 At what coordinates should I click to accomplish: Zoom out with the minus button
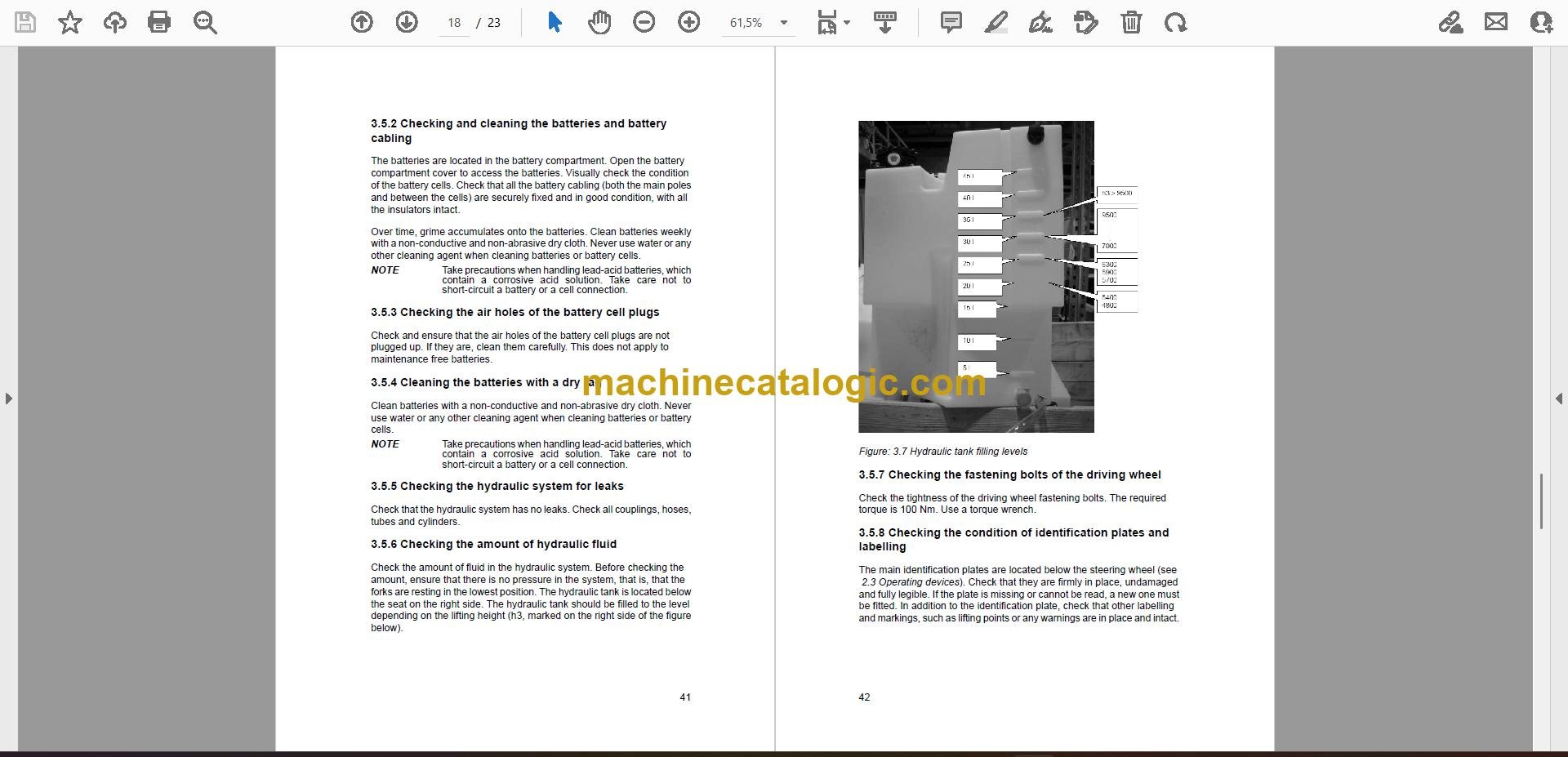(x=644, y=22)
